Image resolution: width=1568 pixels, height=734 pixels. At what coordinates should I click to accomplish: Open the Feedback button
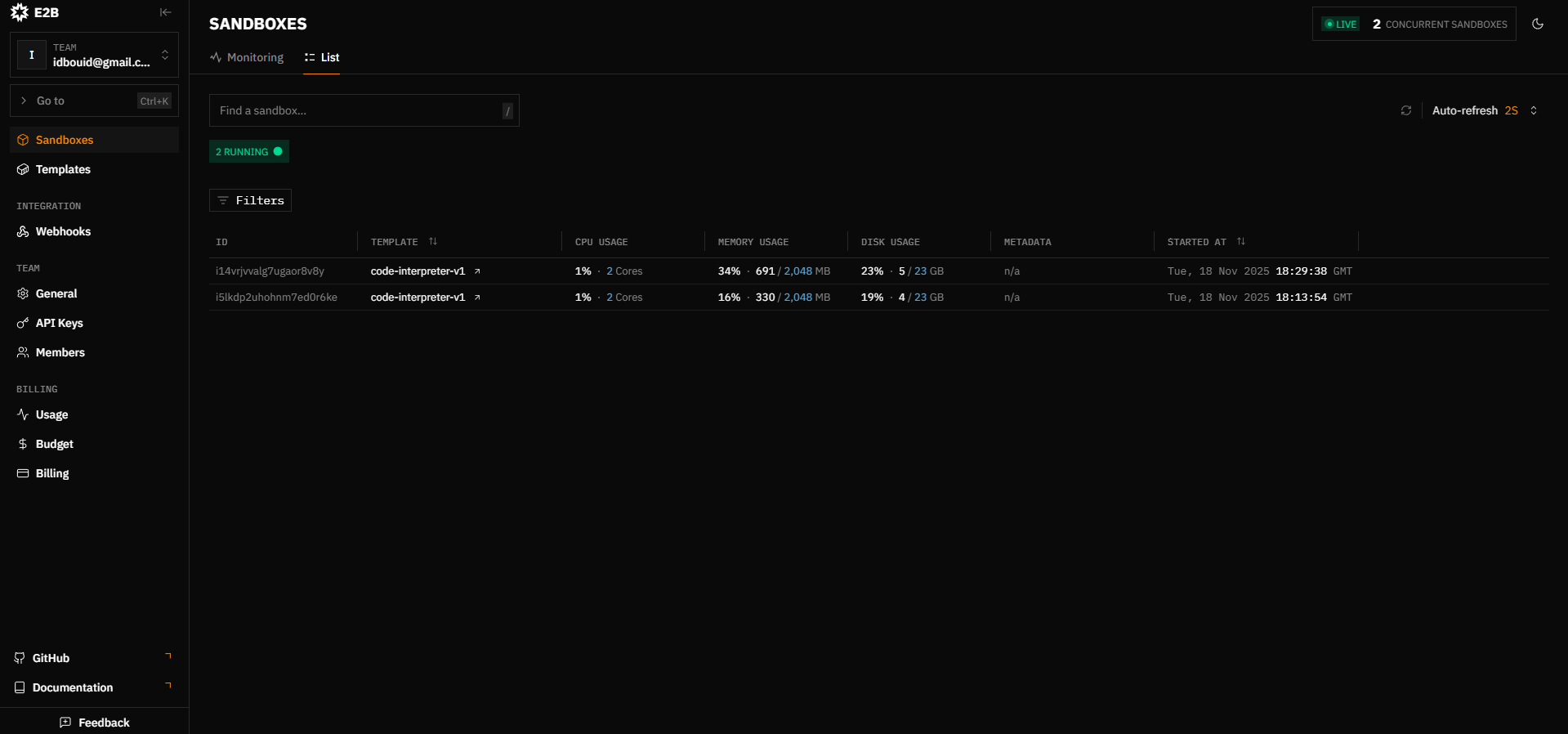click(95, 723)
